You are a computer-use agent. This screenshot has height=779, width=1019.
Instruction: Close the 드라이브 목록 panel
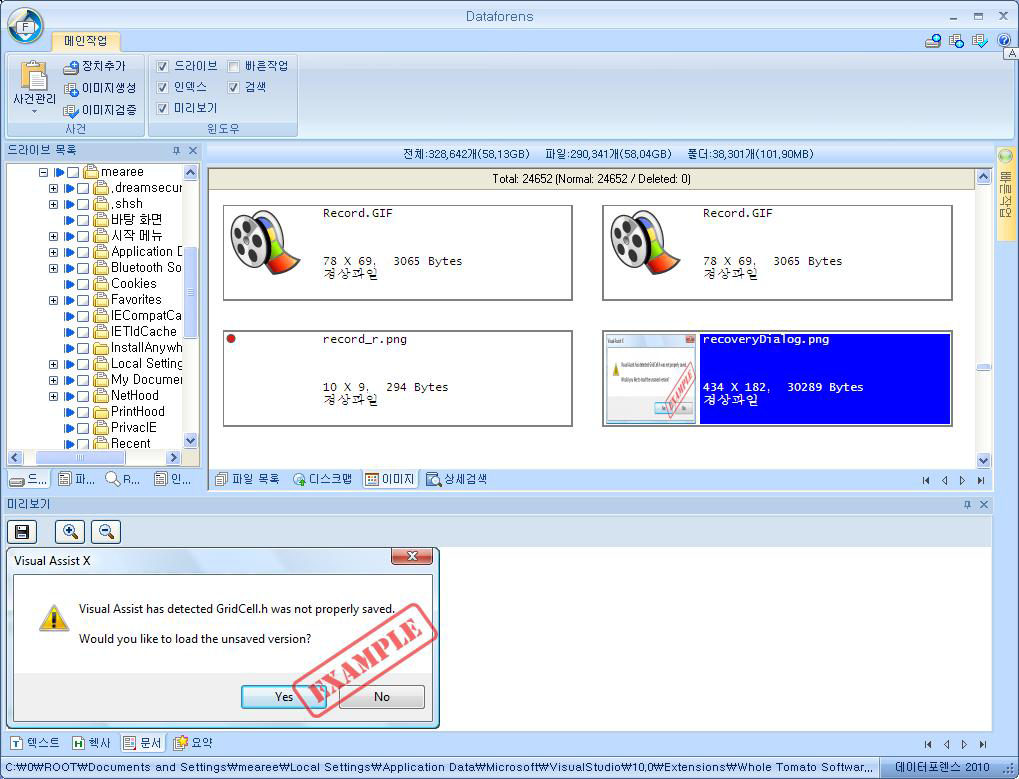193,151
